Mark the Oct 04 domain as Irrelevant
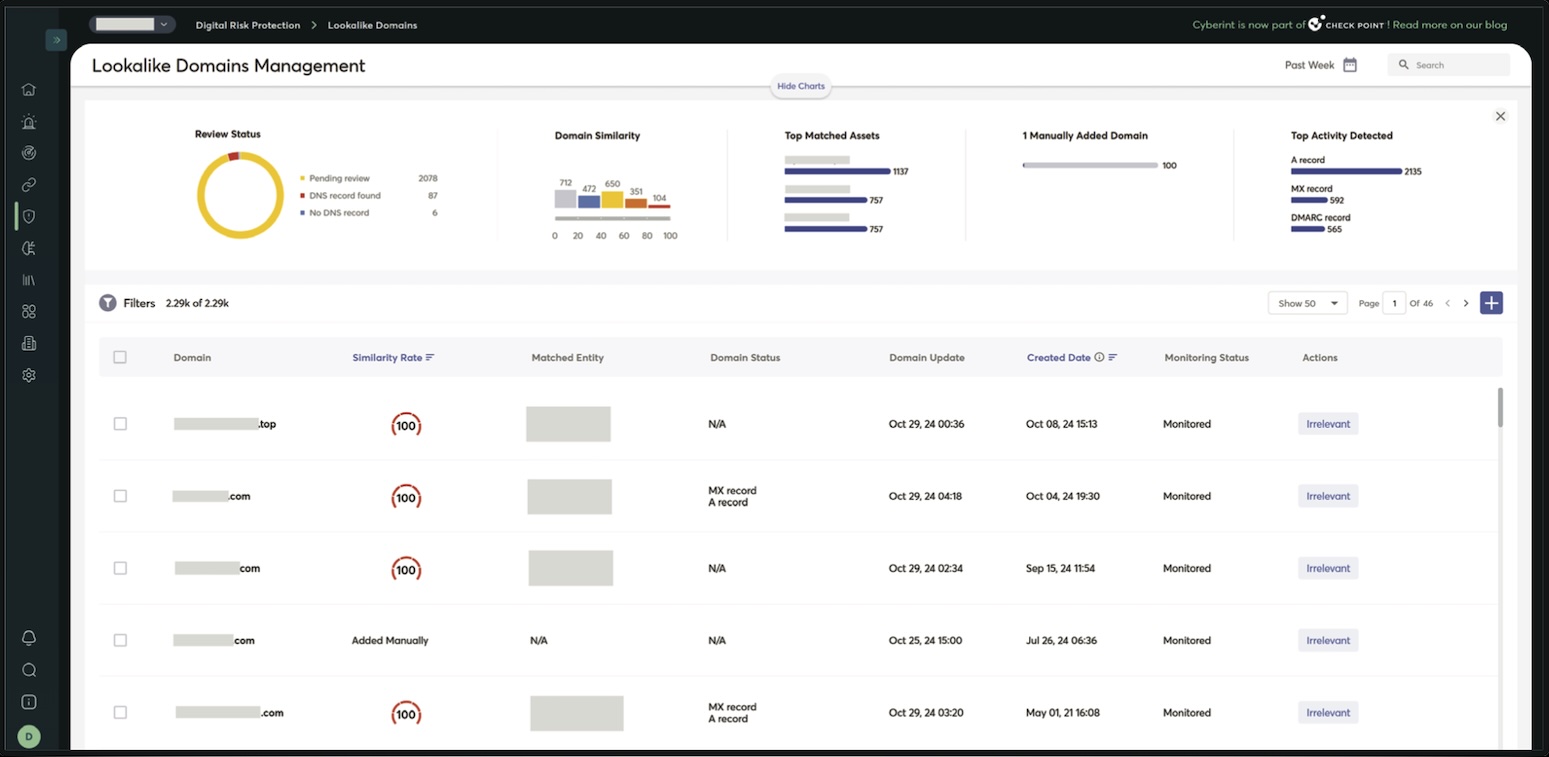The height and width of the screenshot is (757, 1549). [x=1328, y=496]
